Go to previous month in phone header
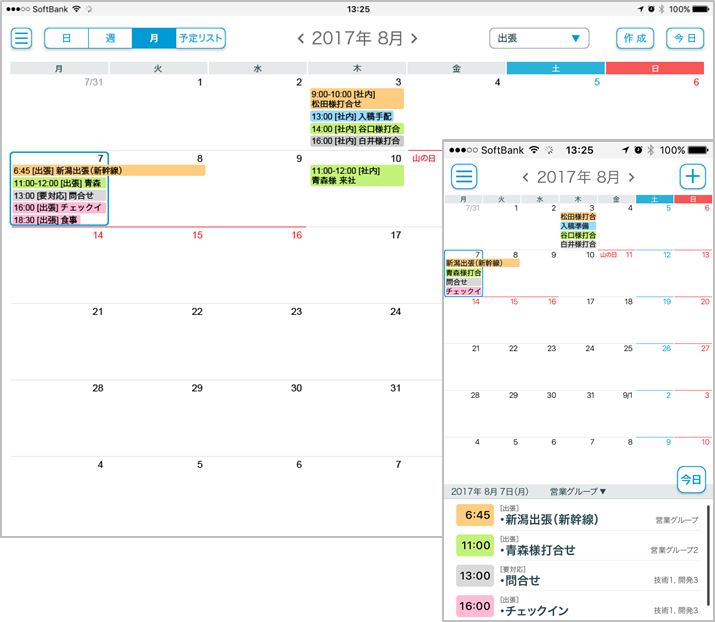Image resolution: width=715 pixels, height=622 pixels. [526, 177]
